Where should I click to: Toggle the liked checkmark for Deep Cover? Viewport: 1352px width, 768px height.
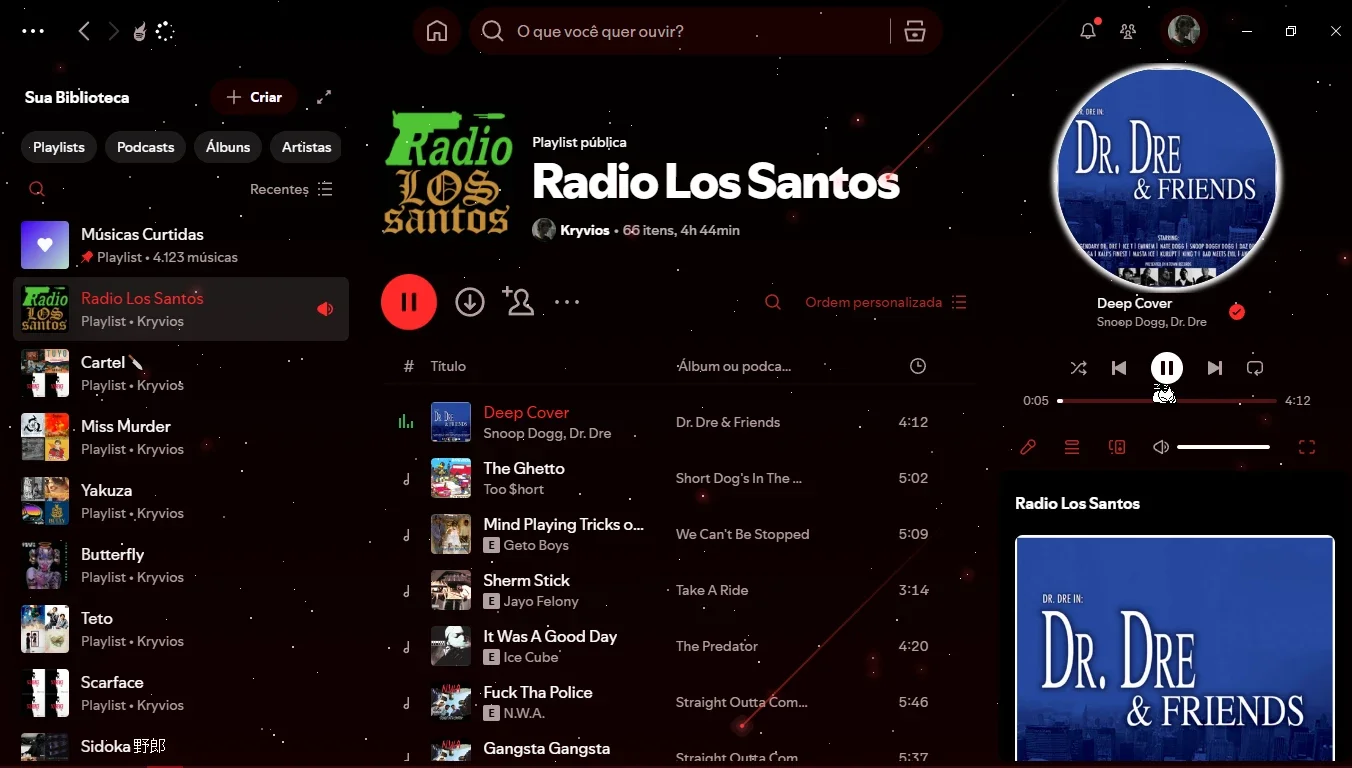point(1237,312)
